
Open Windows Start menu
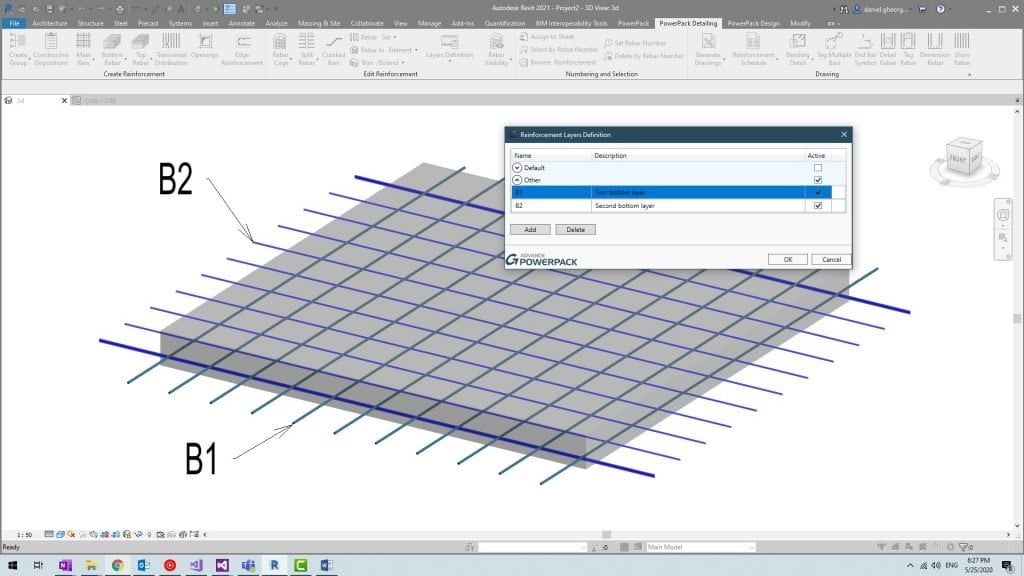[x=12, y=566]
